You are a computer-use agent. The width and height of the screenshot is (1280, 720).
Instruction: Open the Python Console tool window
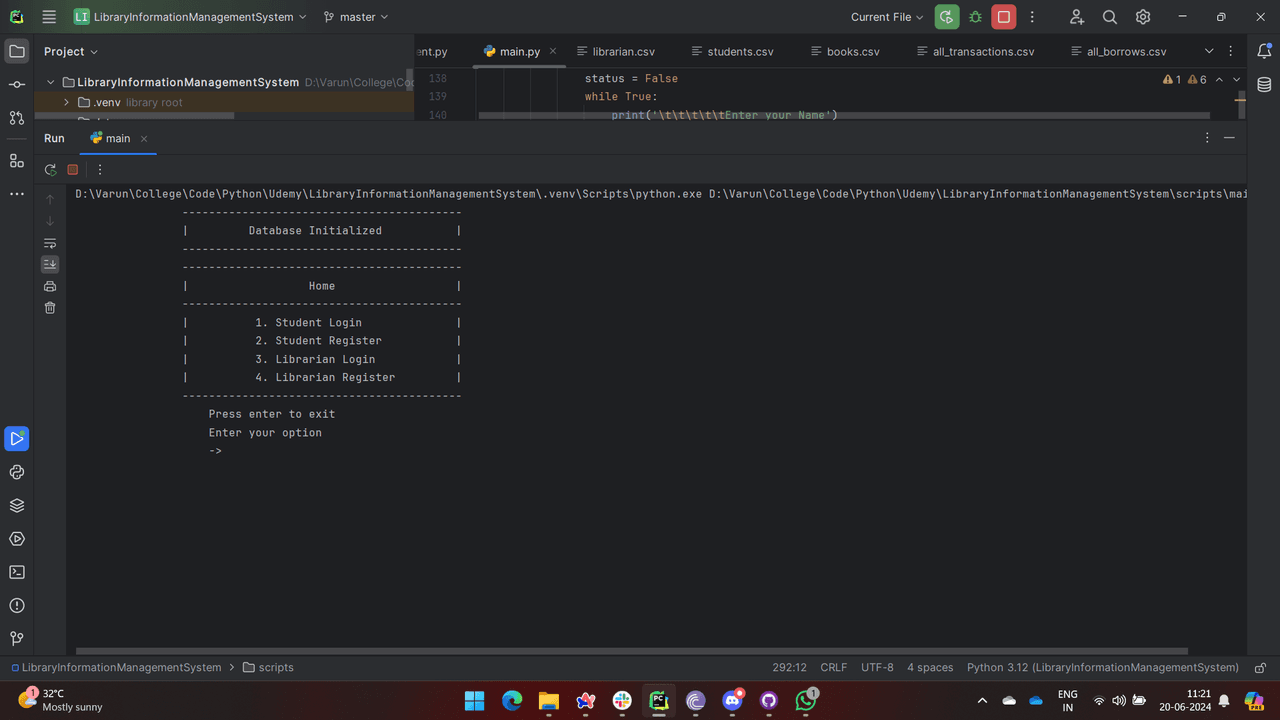click(x=17, y=472)
